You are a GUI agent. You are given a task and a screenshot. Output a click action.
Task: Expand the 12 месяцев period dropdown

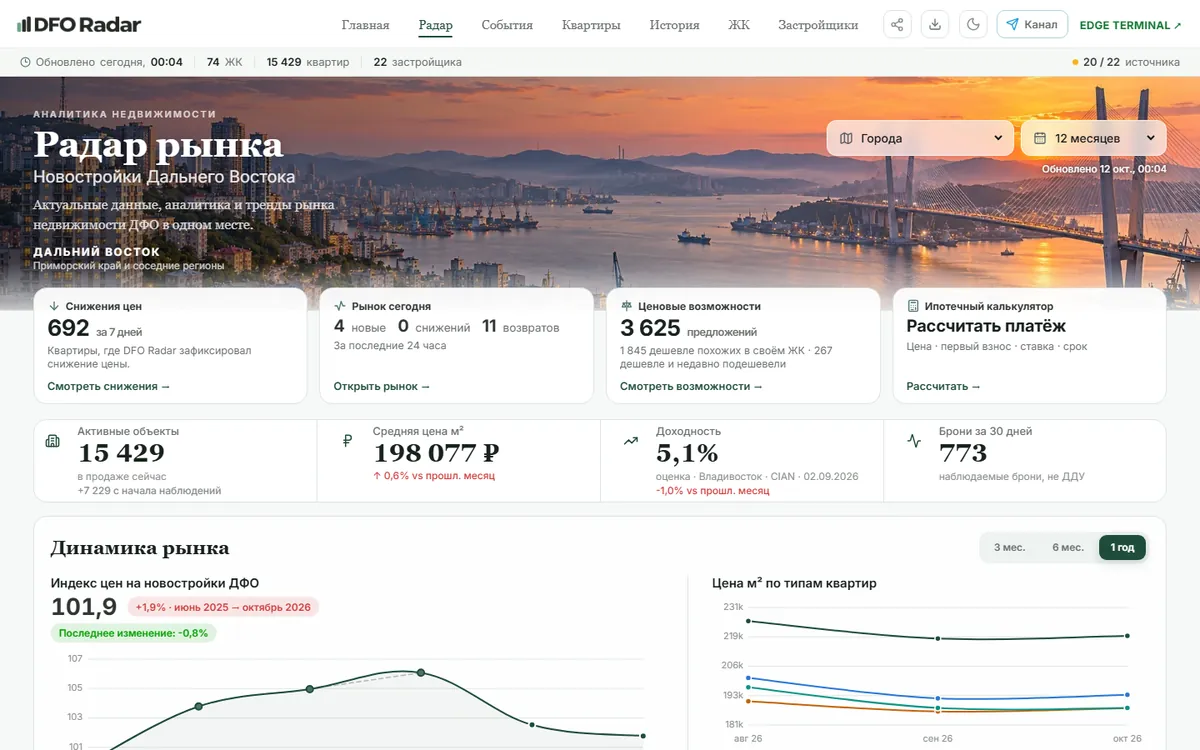point(1094,138)
